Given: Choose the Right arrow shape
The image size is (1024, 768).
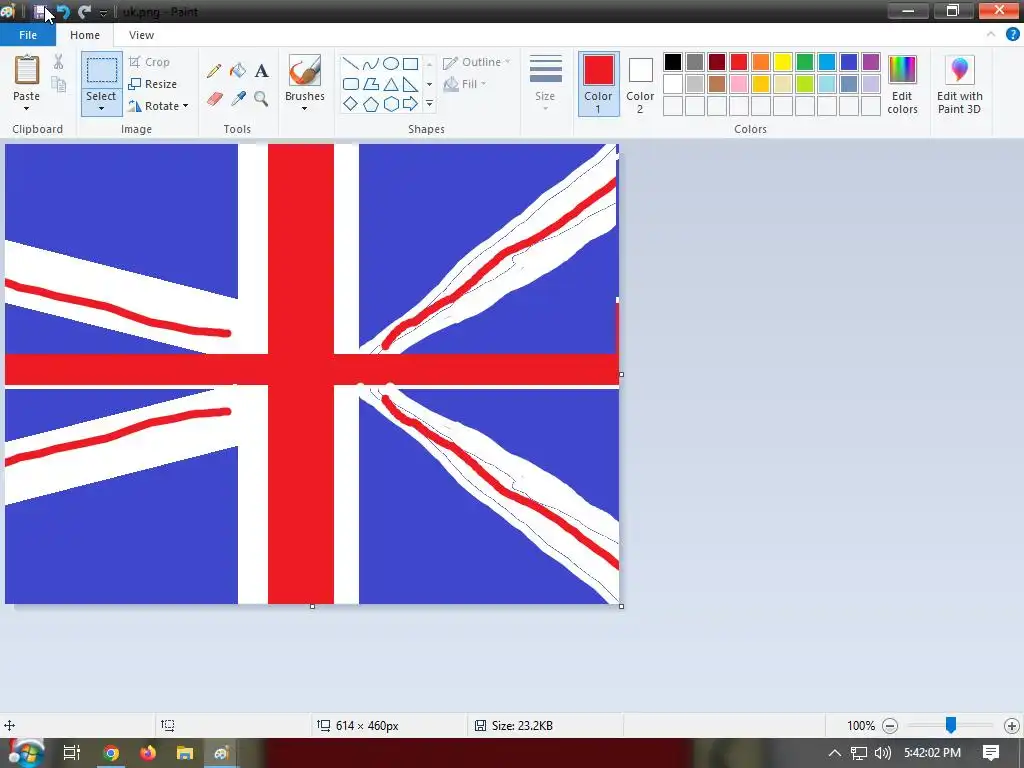Looking at the screenshot, I should point(410,104).
